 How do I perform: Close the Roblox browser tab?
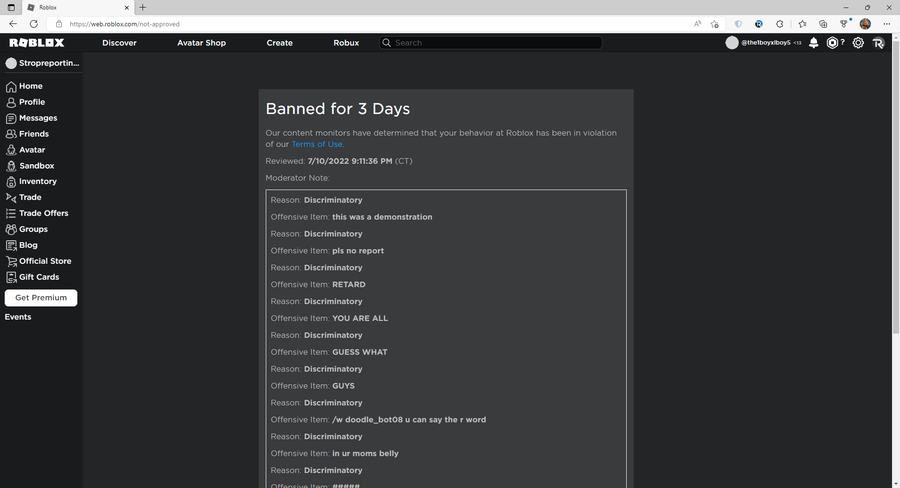pyautogui.click(x=127, y=7)
